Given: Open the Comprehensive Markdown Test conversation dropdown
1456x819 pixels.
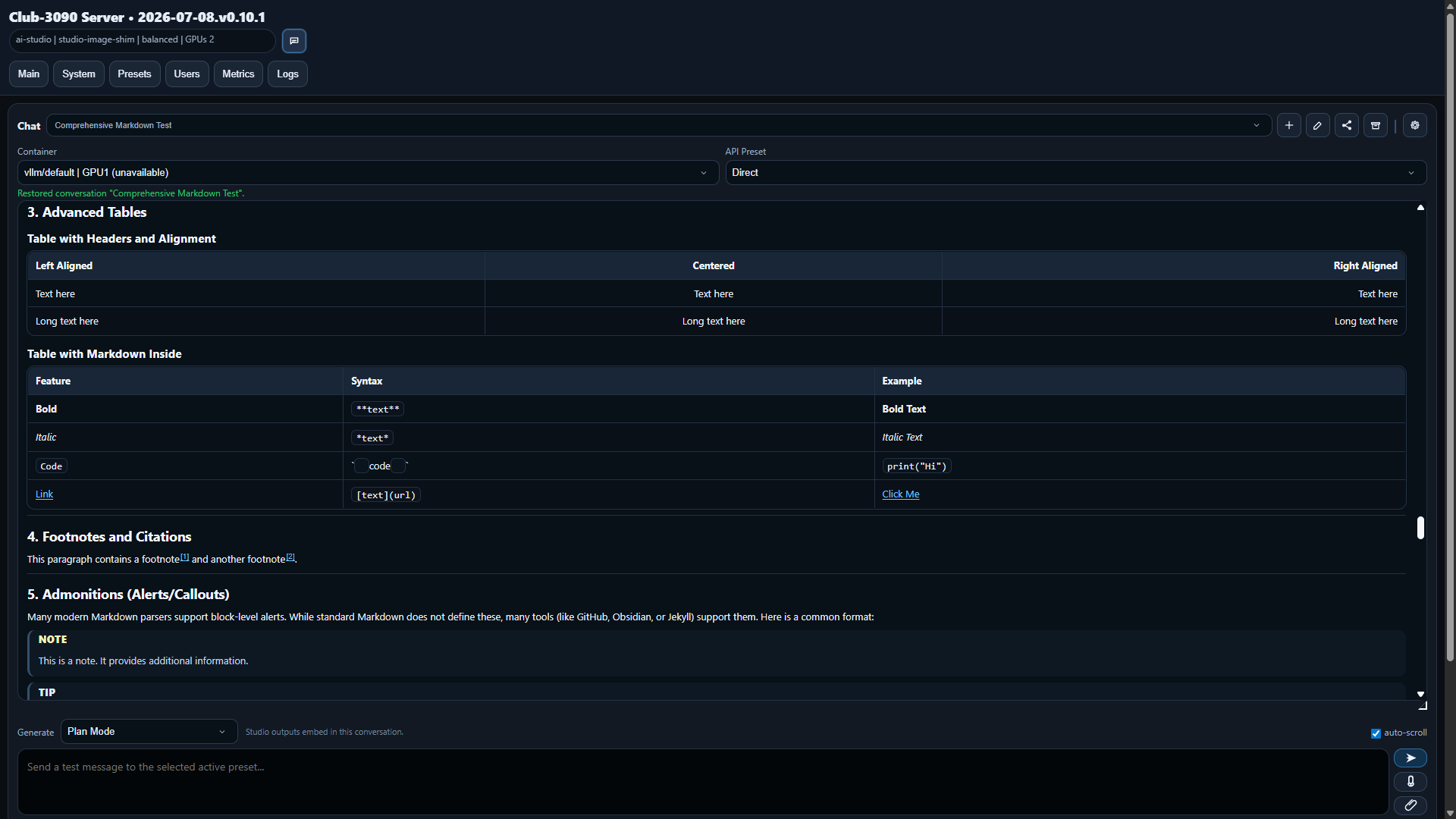Looking at the screenshot, I should [658, 125].
